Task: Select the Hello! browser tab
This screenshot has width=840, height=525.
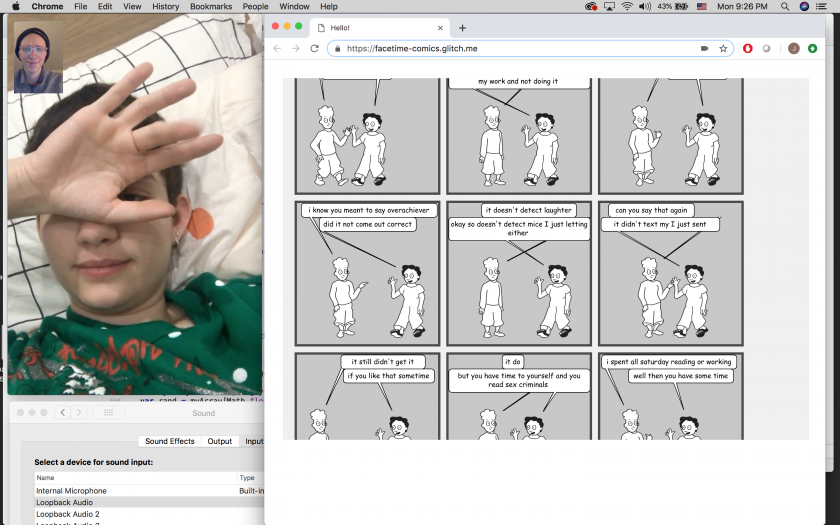Action: [x=379, y=28]
